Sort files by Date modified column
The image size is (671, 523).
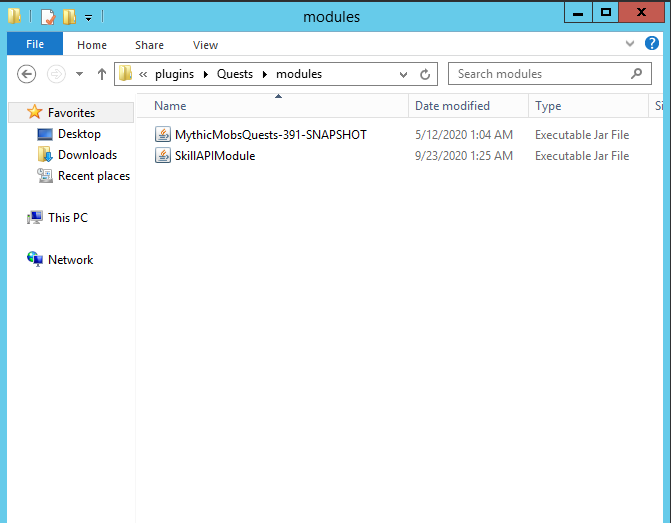point(452,105)
